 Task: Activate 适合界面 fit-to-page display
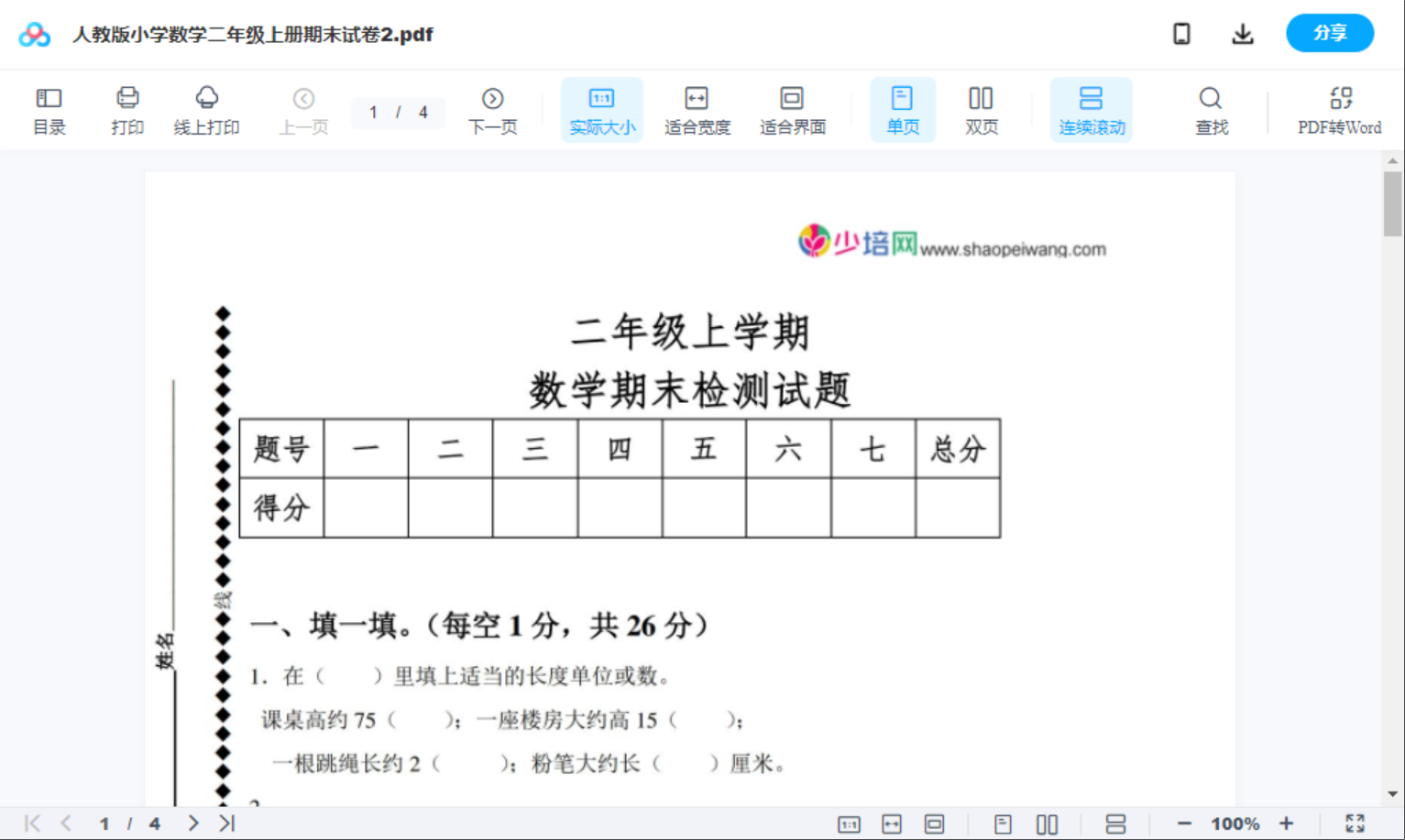coord(792,109)
